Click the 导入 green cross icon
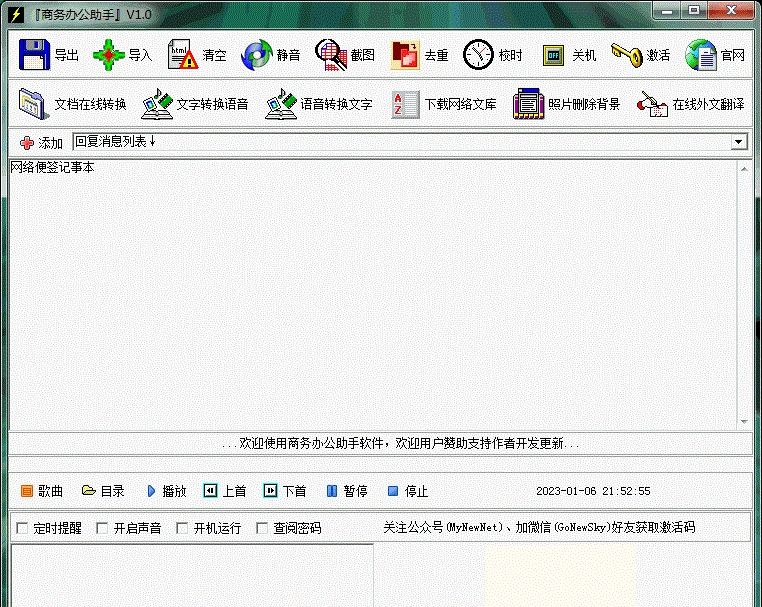This screenshot has width=762, height=607. point(108,55)
